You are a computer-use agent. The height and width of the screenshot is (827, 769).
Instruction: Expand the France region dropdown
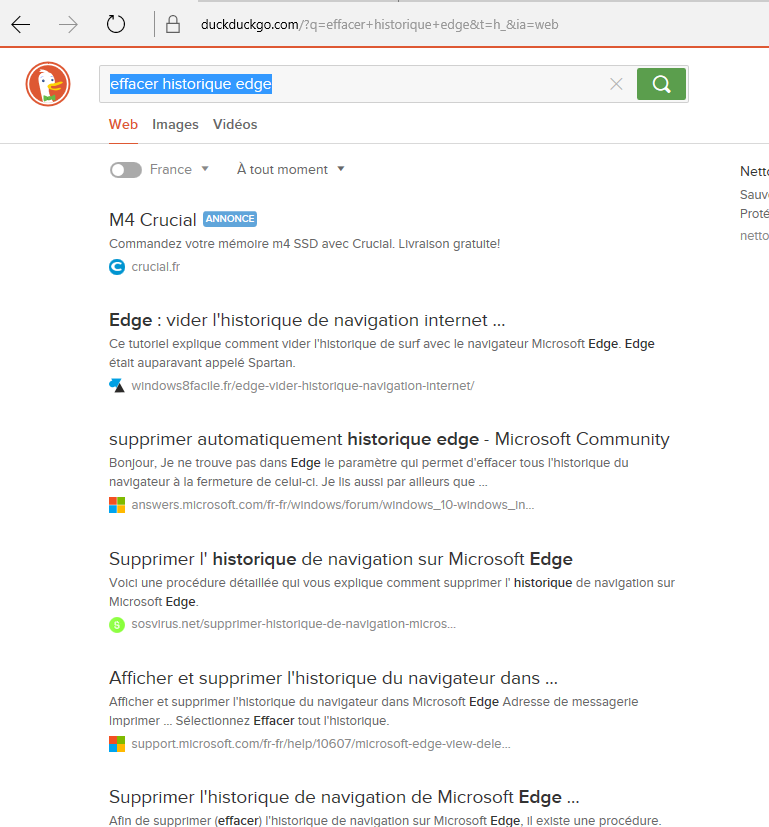point(180,169)
